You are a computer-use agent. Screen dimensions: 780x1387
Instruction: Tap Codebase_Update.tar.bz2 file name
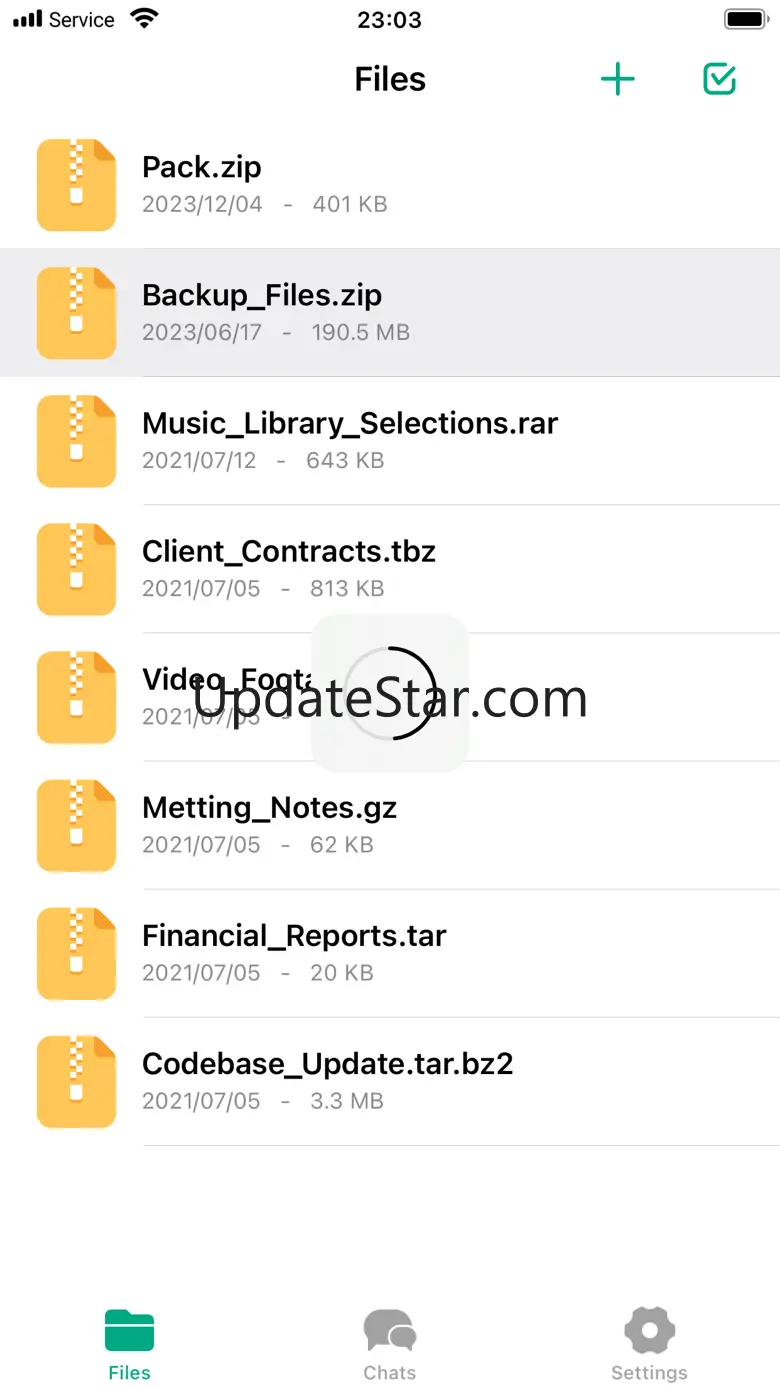(x=328, y=1063)
